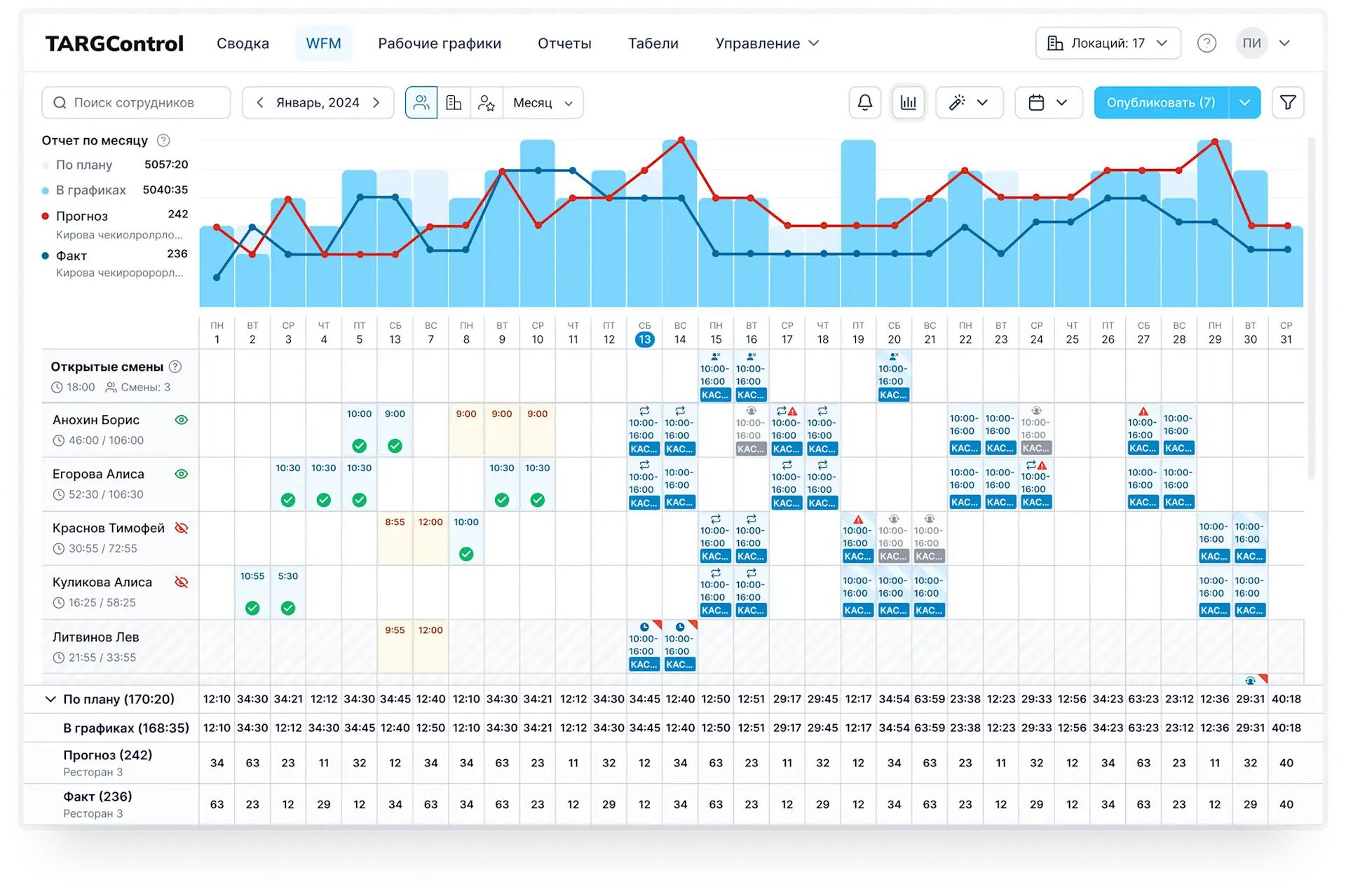Viewport: 1346px width, 896px height.
Task: Open the Месяц period dropdown
Action: pos(543,102)
